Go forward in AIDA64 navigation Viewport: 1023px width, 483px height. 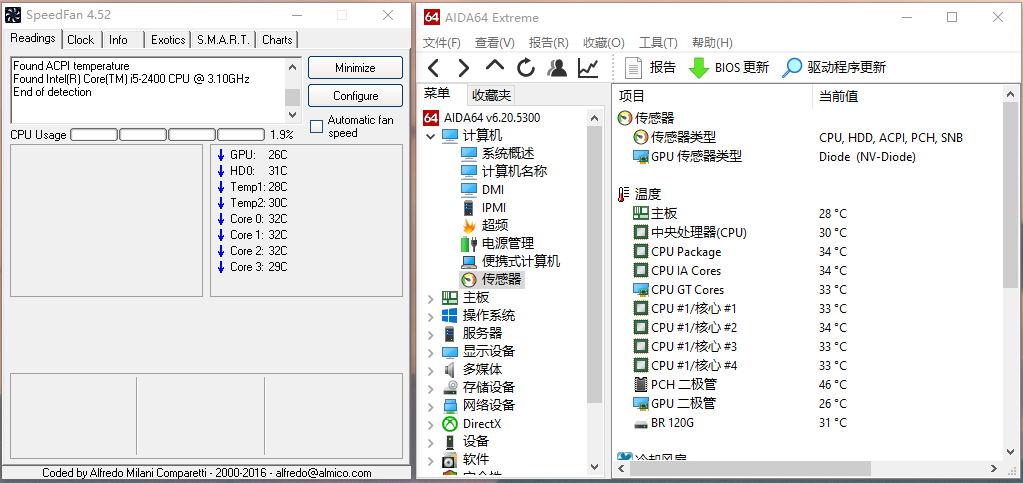coord(463,67)
